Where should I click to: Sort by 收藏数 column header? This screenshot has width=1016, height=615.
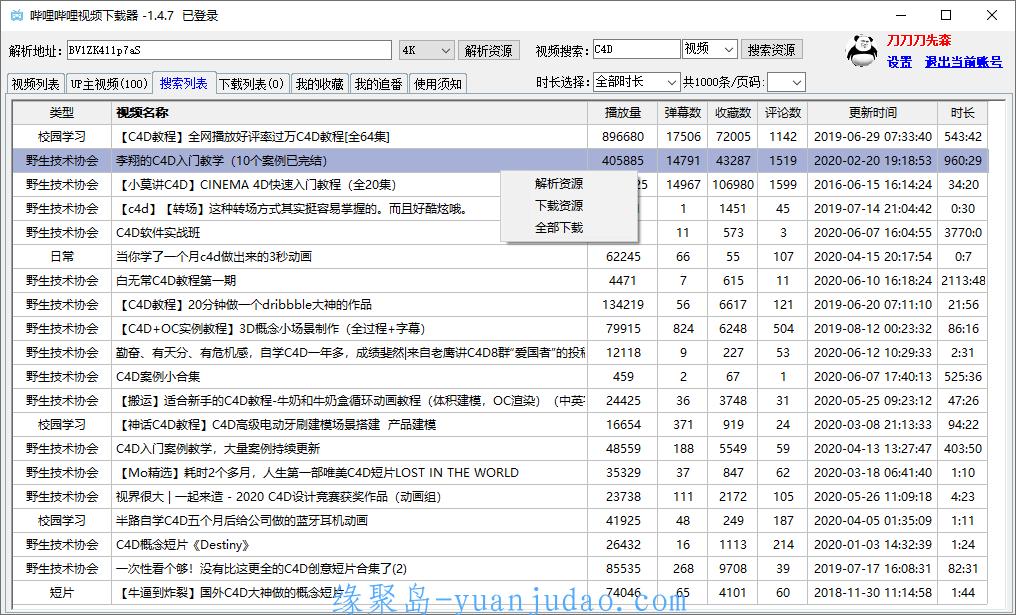(x=733, y=113)
